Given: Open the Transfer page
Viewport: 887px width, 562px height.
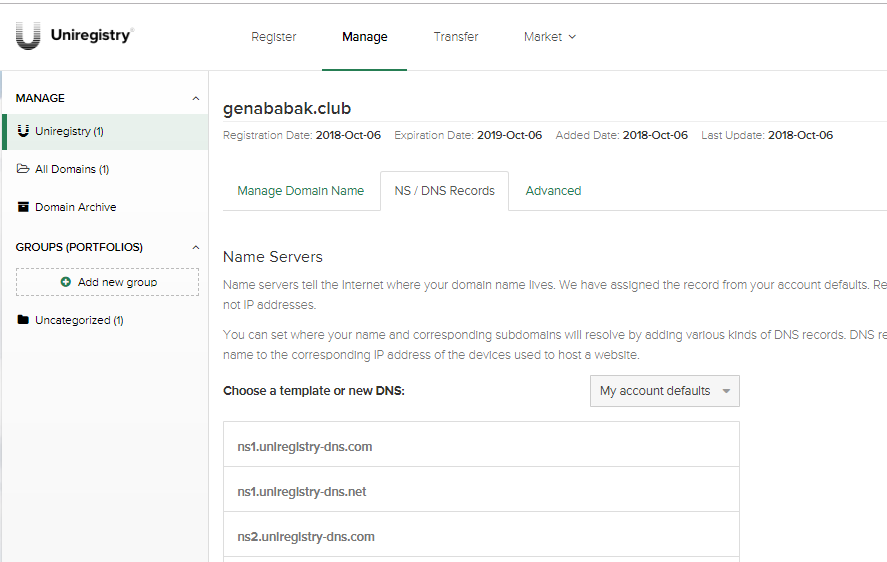Looking at the screenshot, I should [456, 37].
